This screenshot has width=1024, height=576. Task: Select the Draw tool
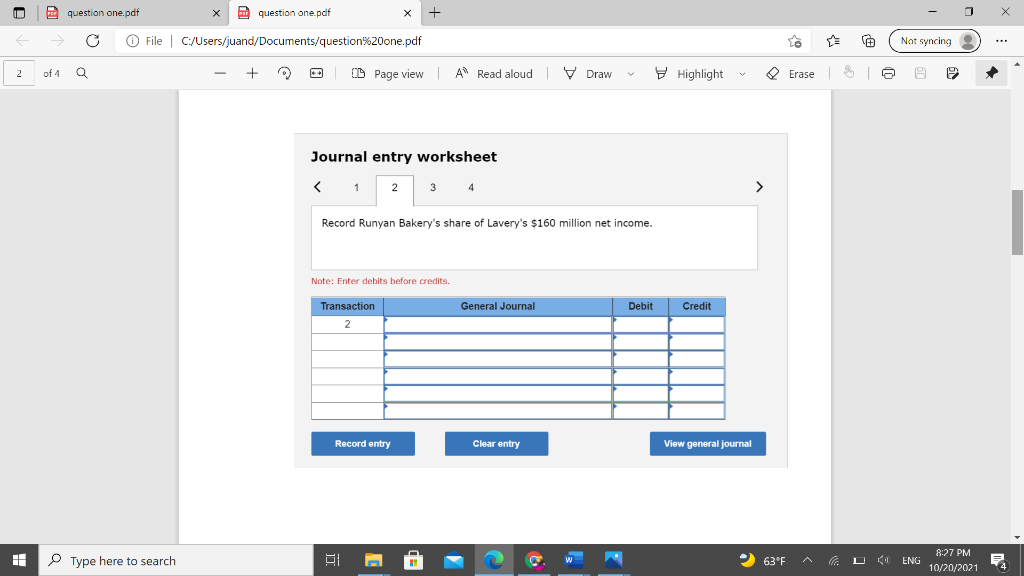(x=587, y=74)
